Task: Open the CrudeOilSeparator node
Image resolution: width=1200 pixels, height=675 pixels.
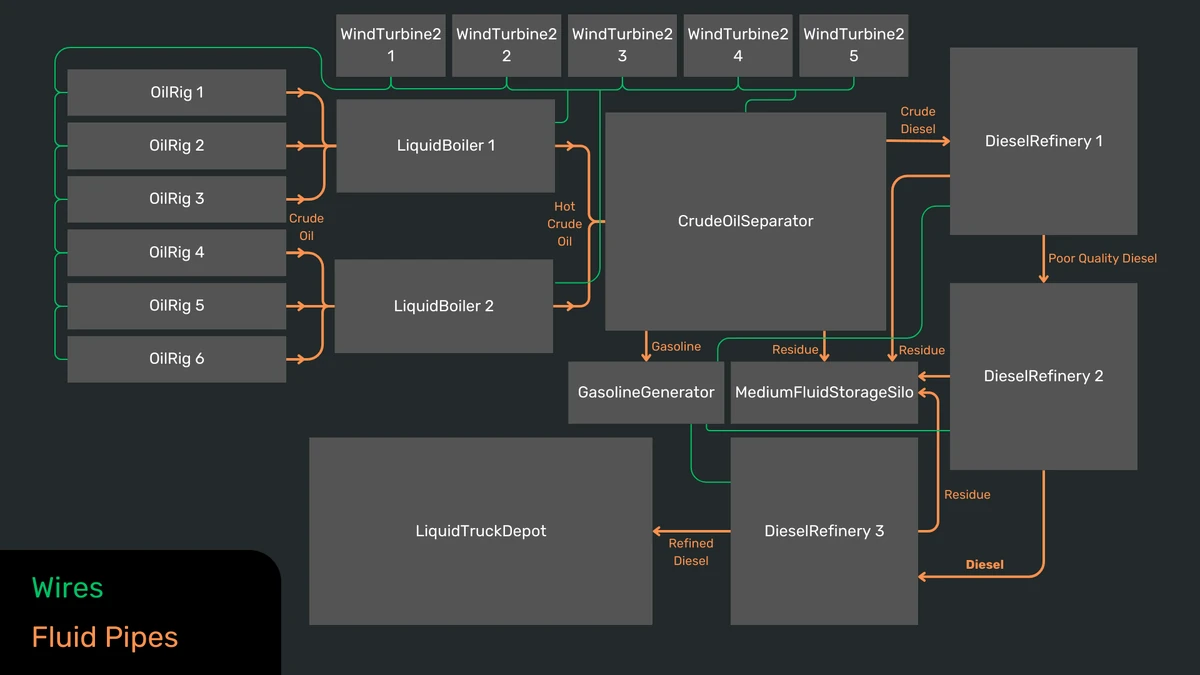Action: [744, 220]
